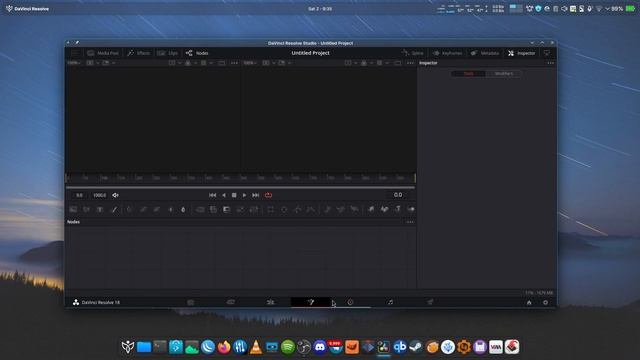Image resolution: width=640 pixels, height=360 pixels.
Task: Switch to the Fairlight page
Action: (x=390, y=302)
